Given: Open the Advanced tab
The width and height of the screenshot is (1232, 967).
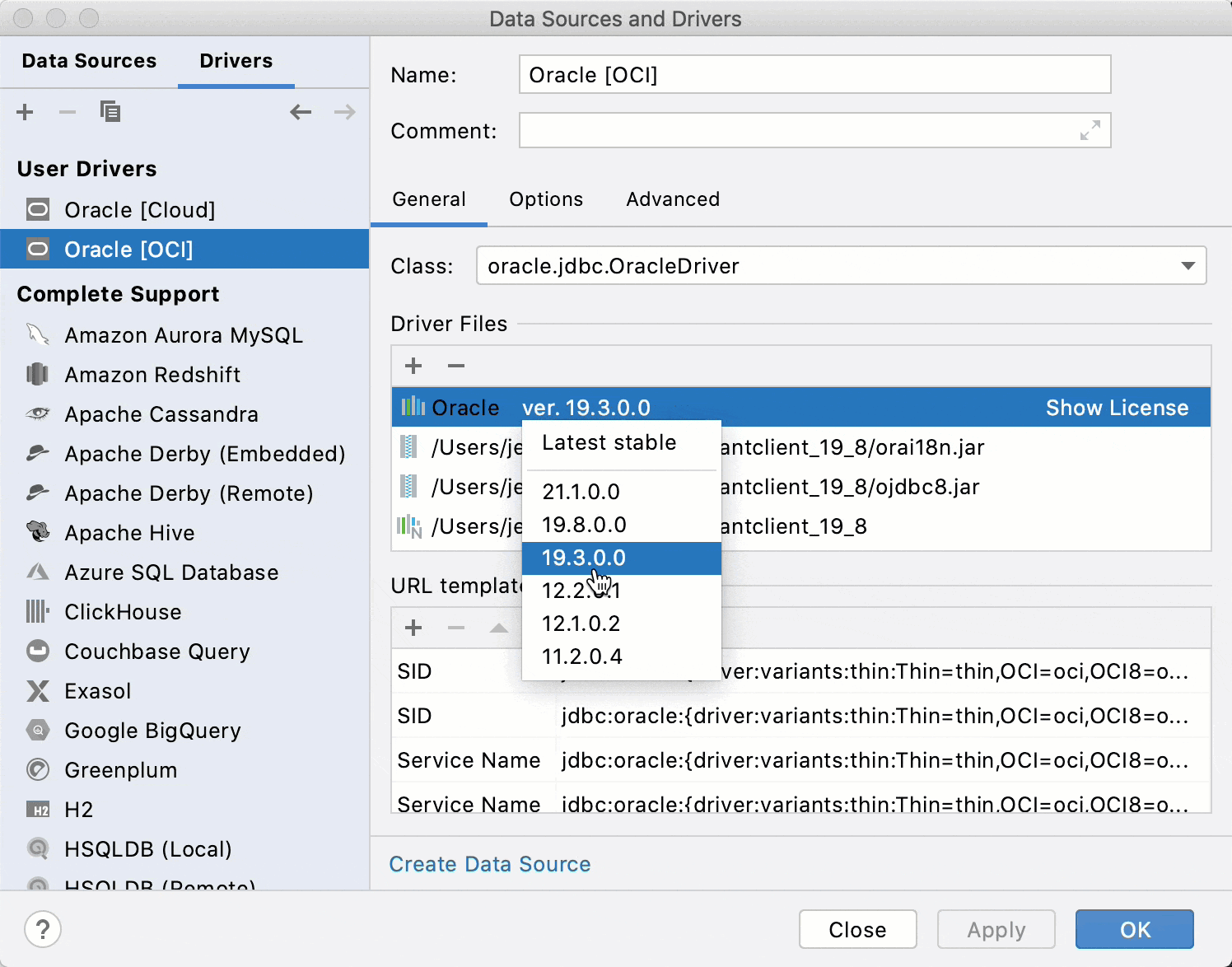Looking at the screenshot, I should click(672, 199).
